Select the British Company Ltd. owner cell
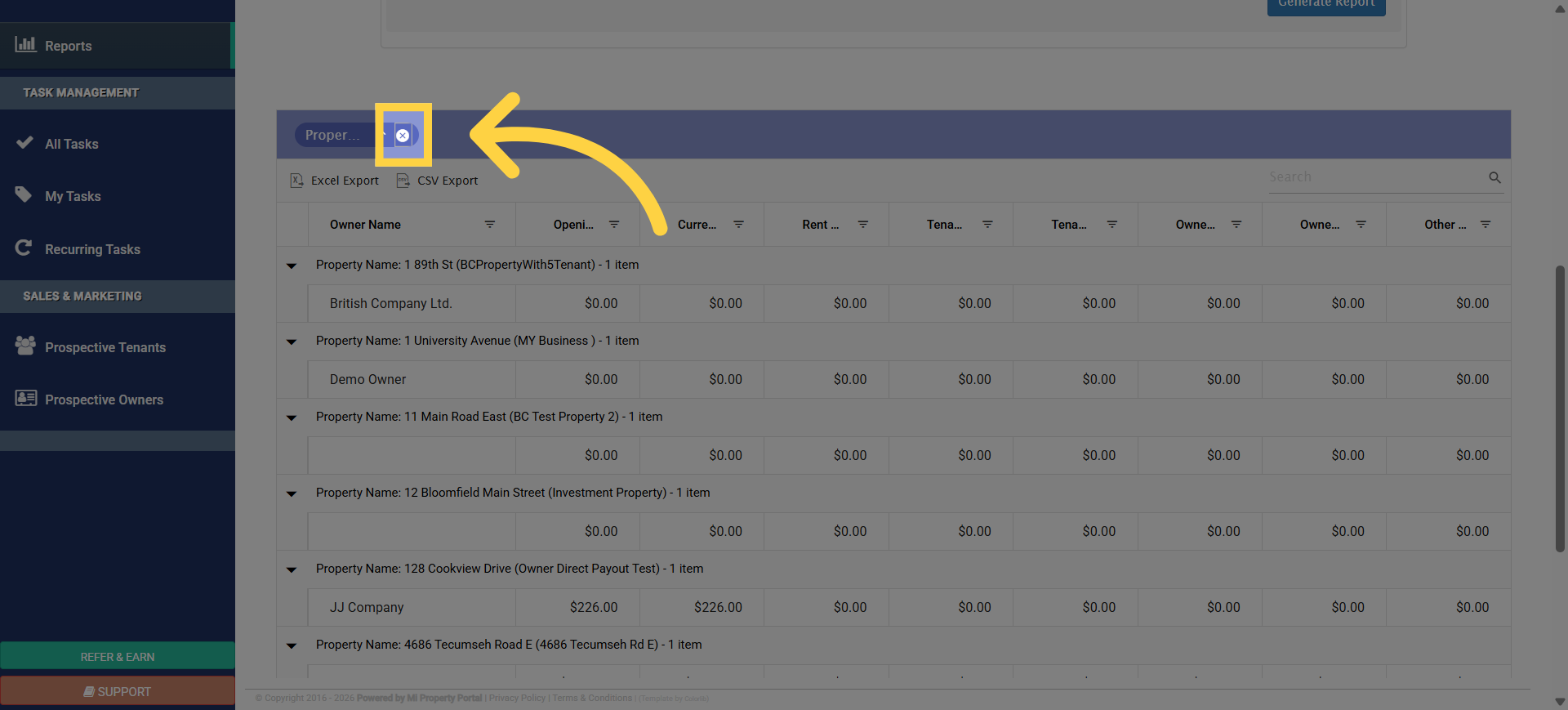This screenshot has width=1568, height=710. [x=412, y=303]
